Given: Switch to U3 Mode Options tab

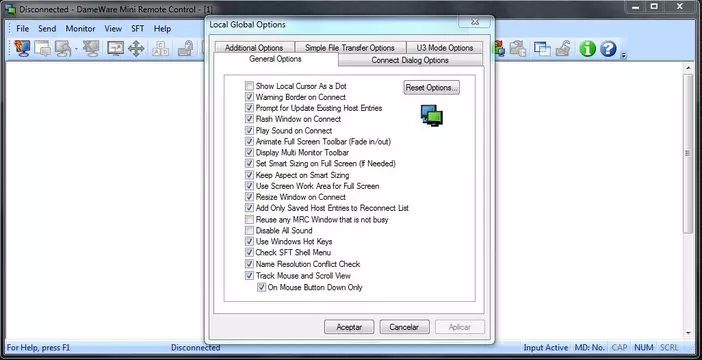Looking at the screenshot, I should coord(445,47).
